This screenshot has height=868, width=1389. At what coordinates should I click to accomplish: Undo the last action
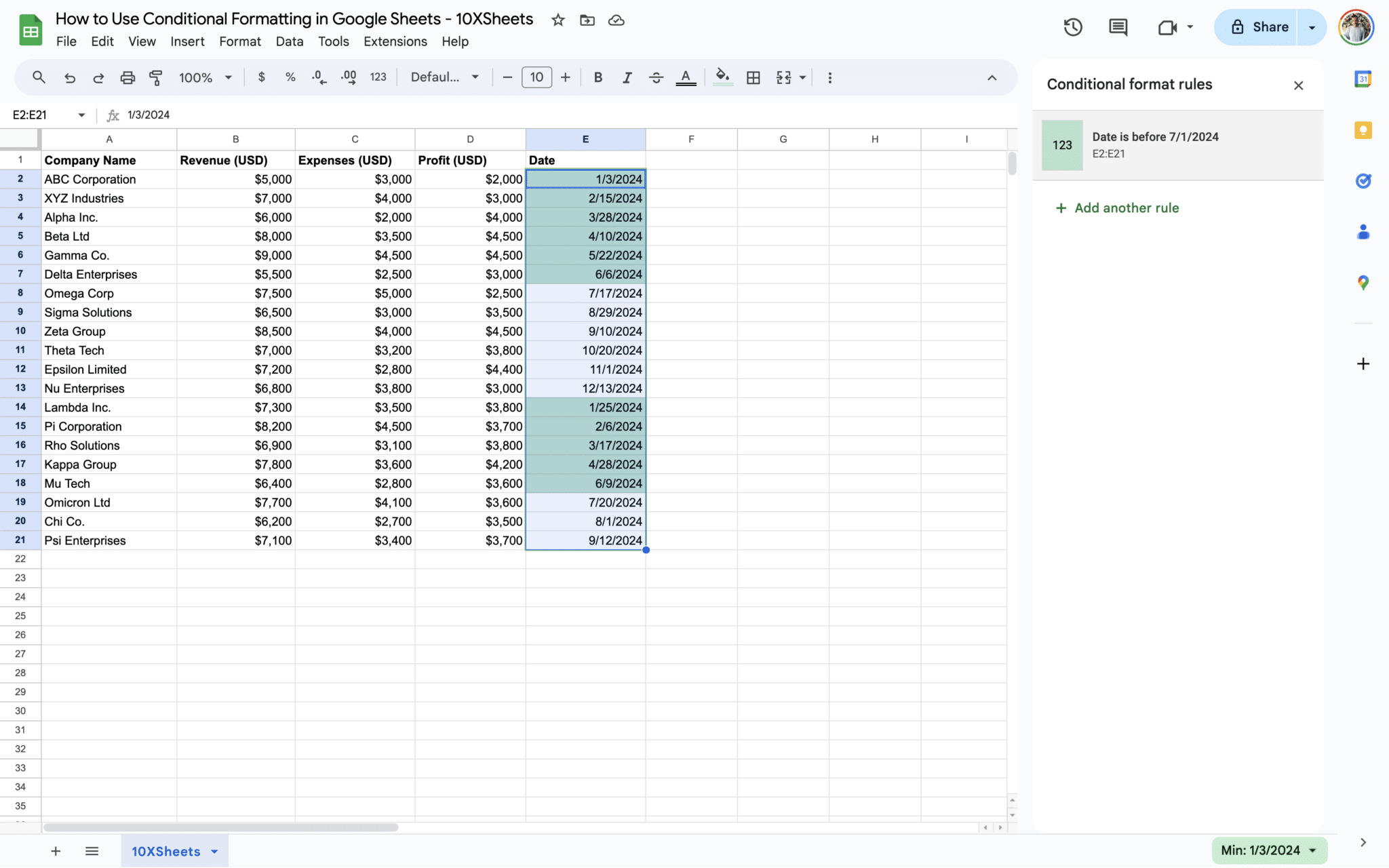69,77
